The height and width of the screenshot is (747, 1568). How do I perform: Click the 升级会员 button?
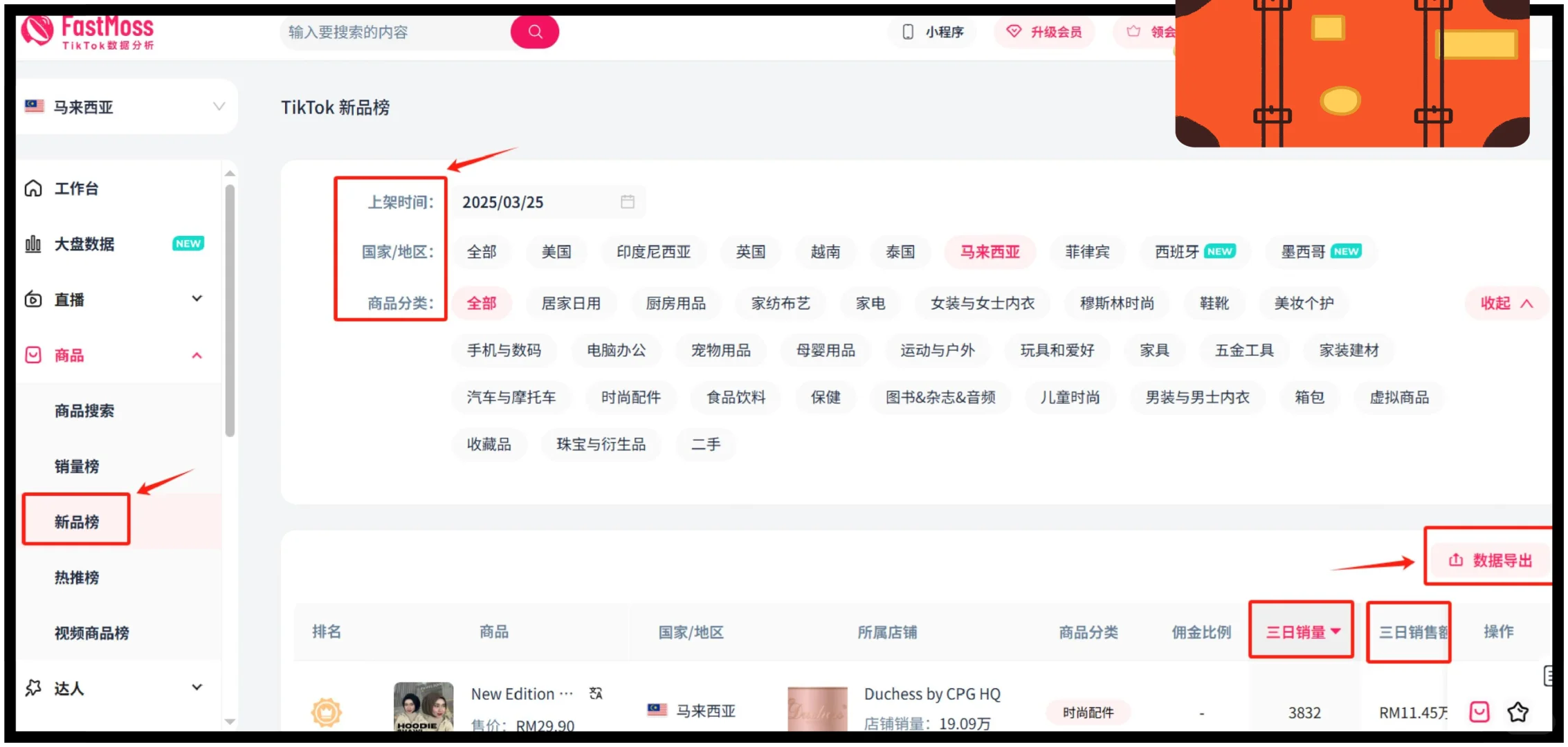coord(1044,32)
